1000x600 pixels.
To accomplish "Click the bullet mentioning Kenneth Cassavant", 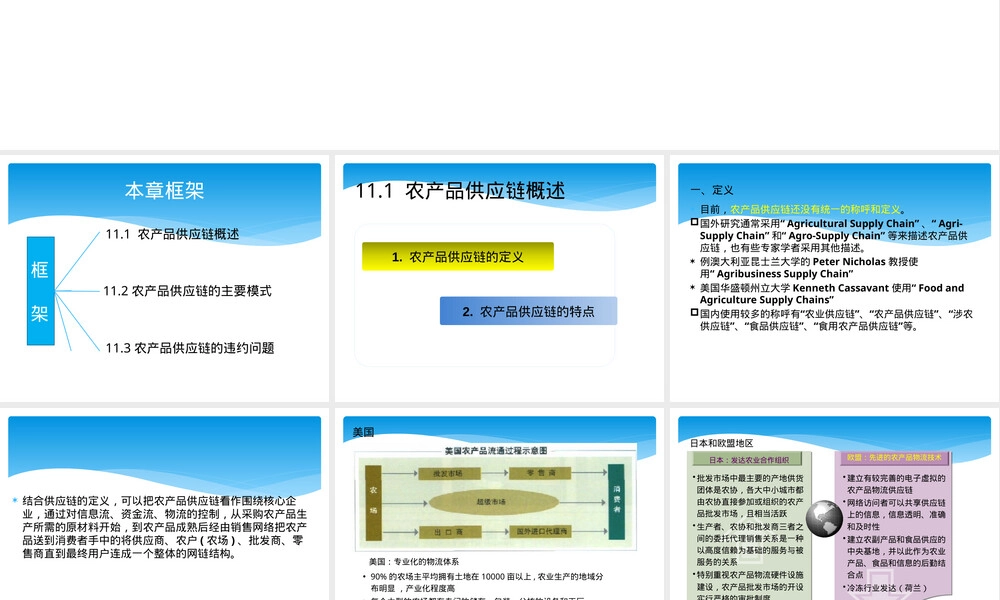I will tap(827, 293).
